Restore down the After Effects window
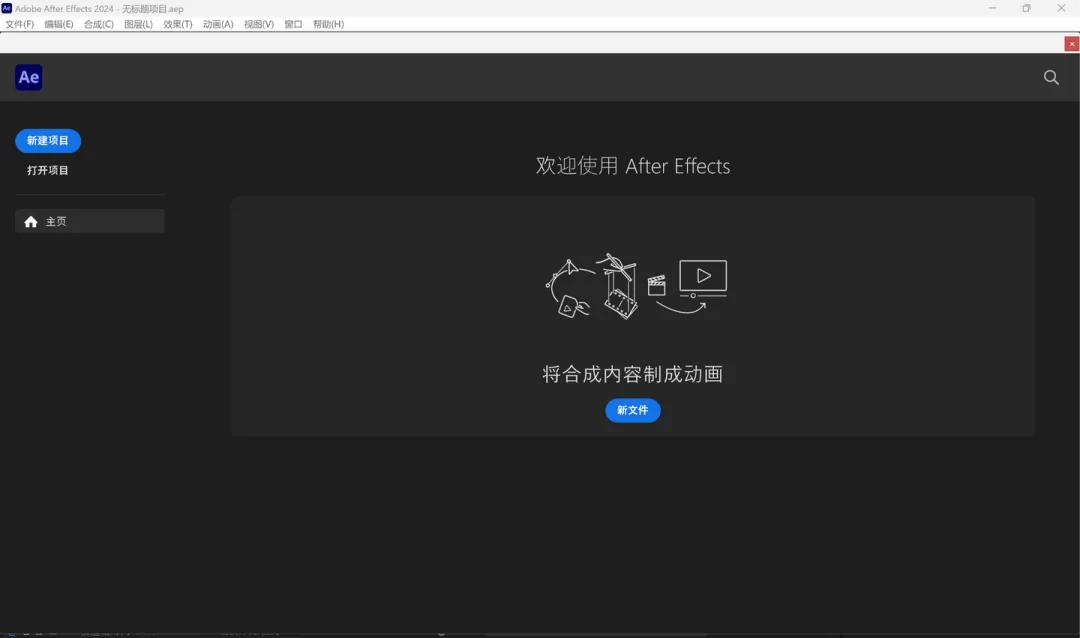 pos(1026,8)
